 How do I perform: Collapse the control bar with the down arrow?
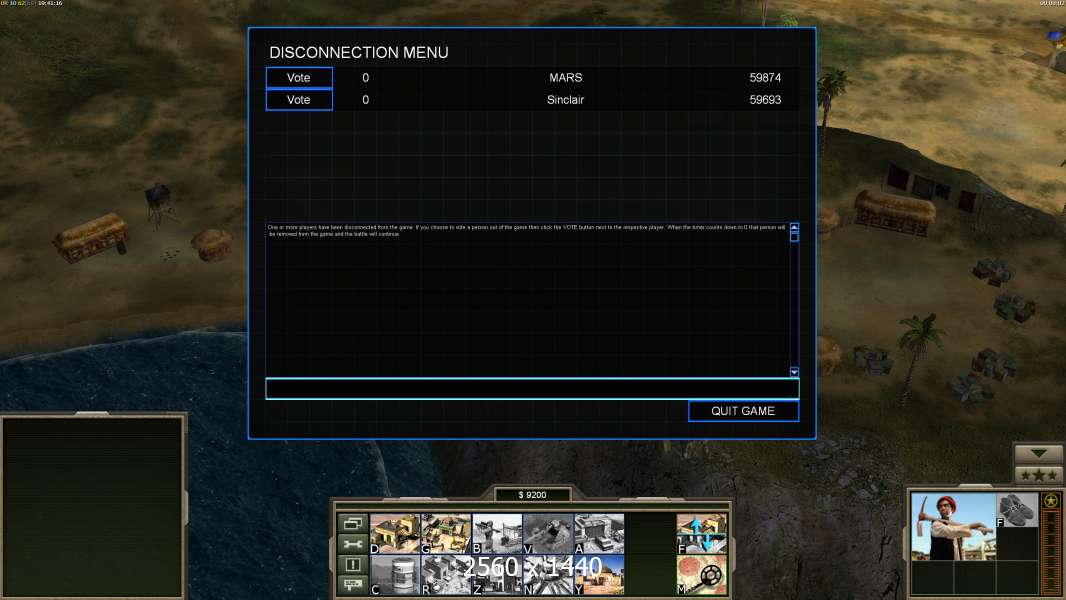[1038, 453]
